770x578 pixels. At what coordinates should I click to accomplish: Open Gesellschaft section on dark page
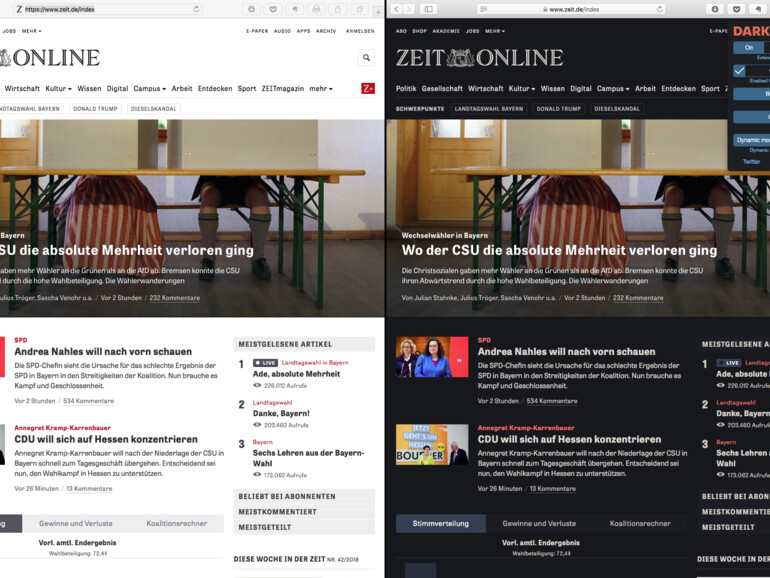click(442, 88)
